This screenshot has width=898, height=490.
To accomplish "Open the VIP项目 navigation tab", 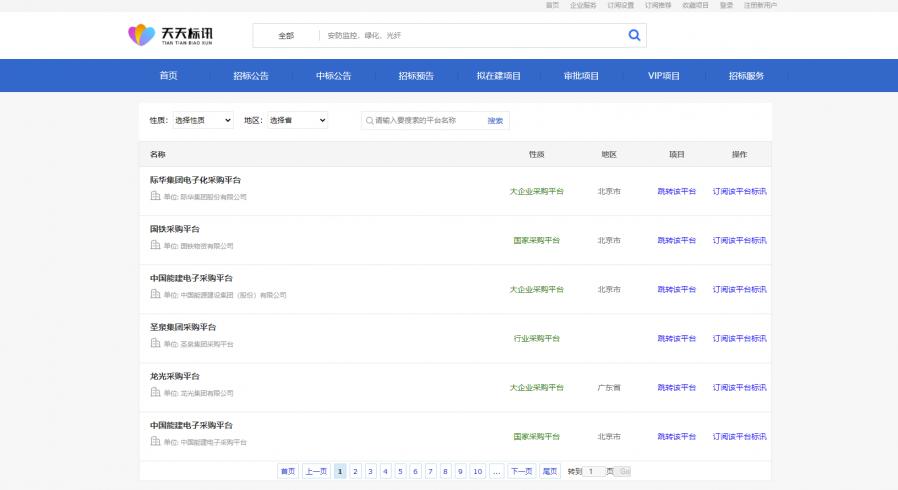I will coord(663,76).
